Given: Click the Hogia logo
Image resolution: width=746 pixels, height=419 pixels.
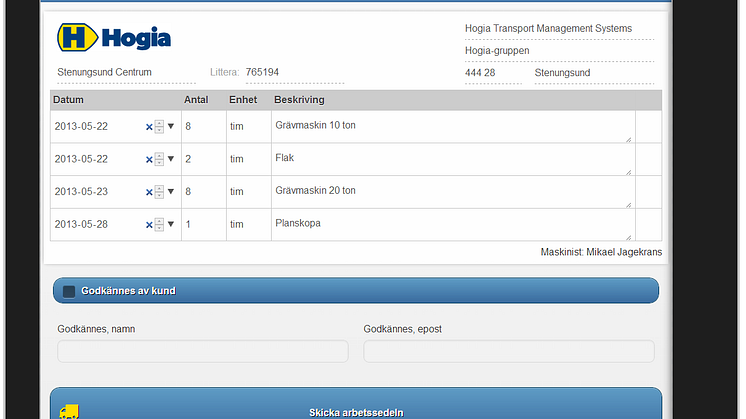Looking at the screenshot, I should pyautogui.click(x=114, y=38).
